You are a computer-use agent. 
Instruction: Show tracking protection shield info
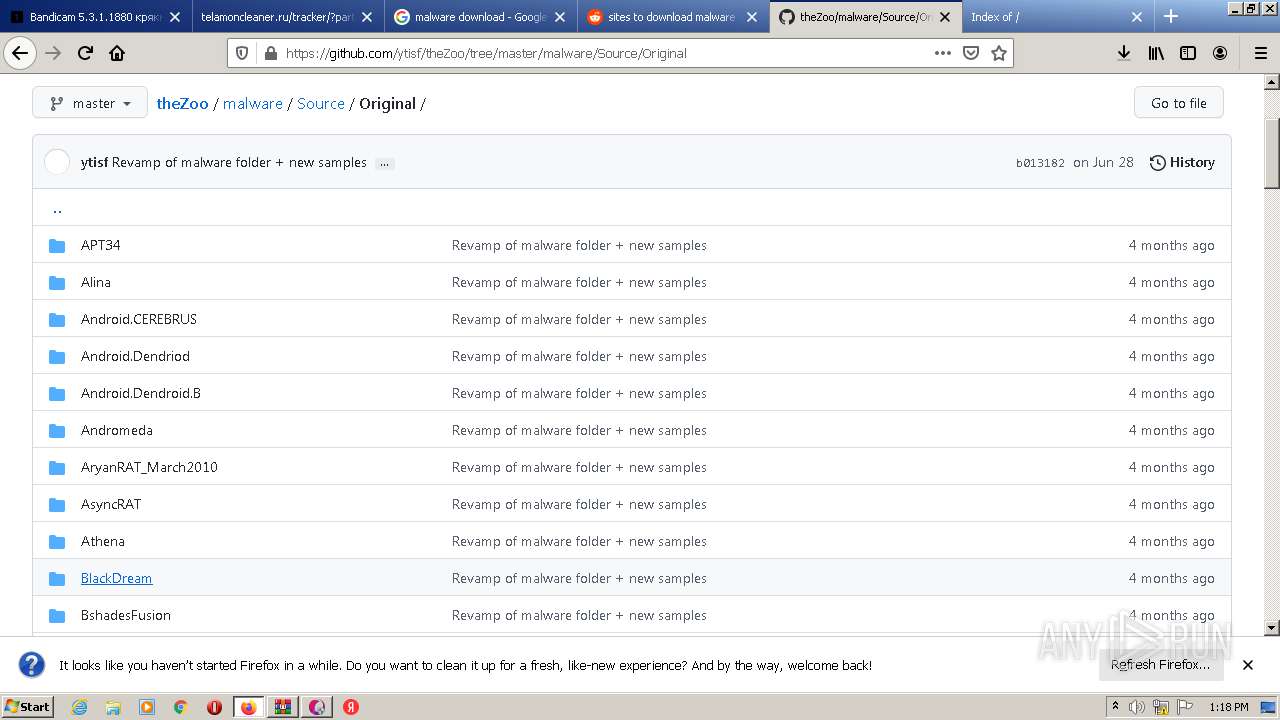[x=242, y=53]
